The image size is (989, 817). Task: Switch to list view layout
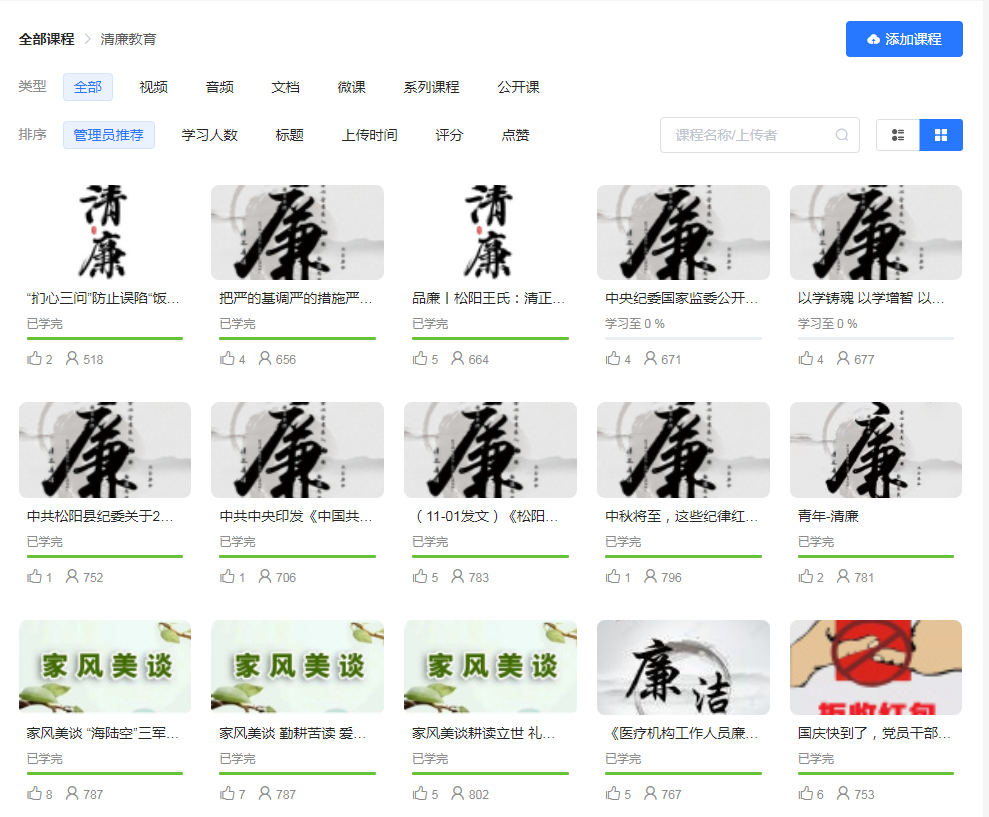click(897, 135)
